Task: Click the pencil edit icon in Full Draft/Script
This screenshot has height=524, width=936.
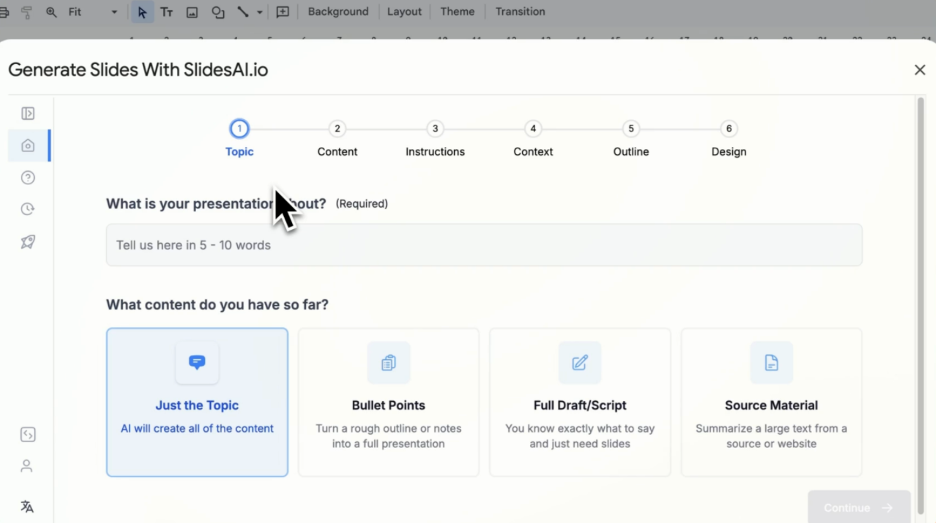Action: pos(580,362)
